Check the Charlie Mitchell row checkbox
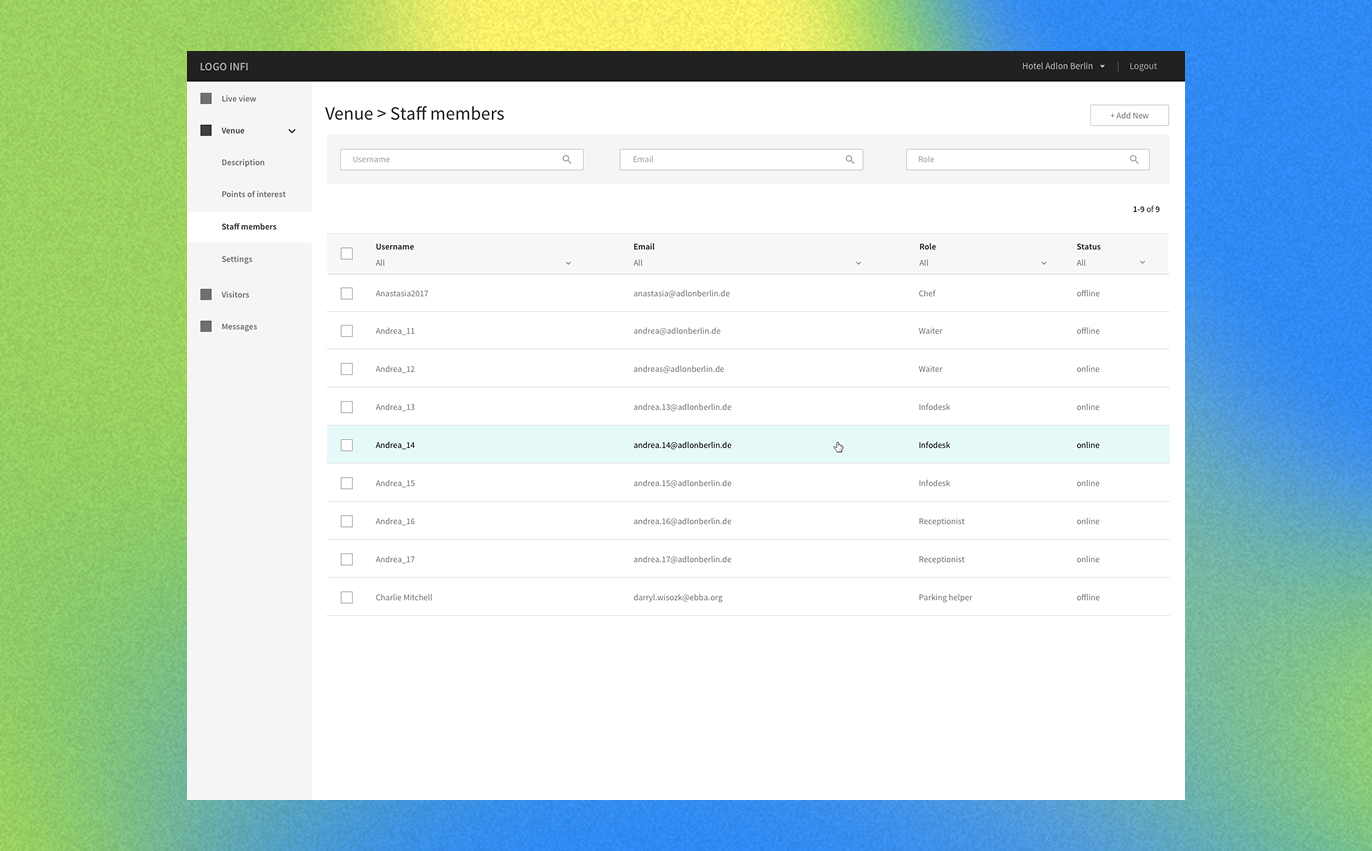This screenshot has height=851, width=1372. point(347,597)
